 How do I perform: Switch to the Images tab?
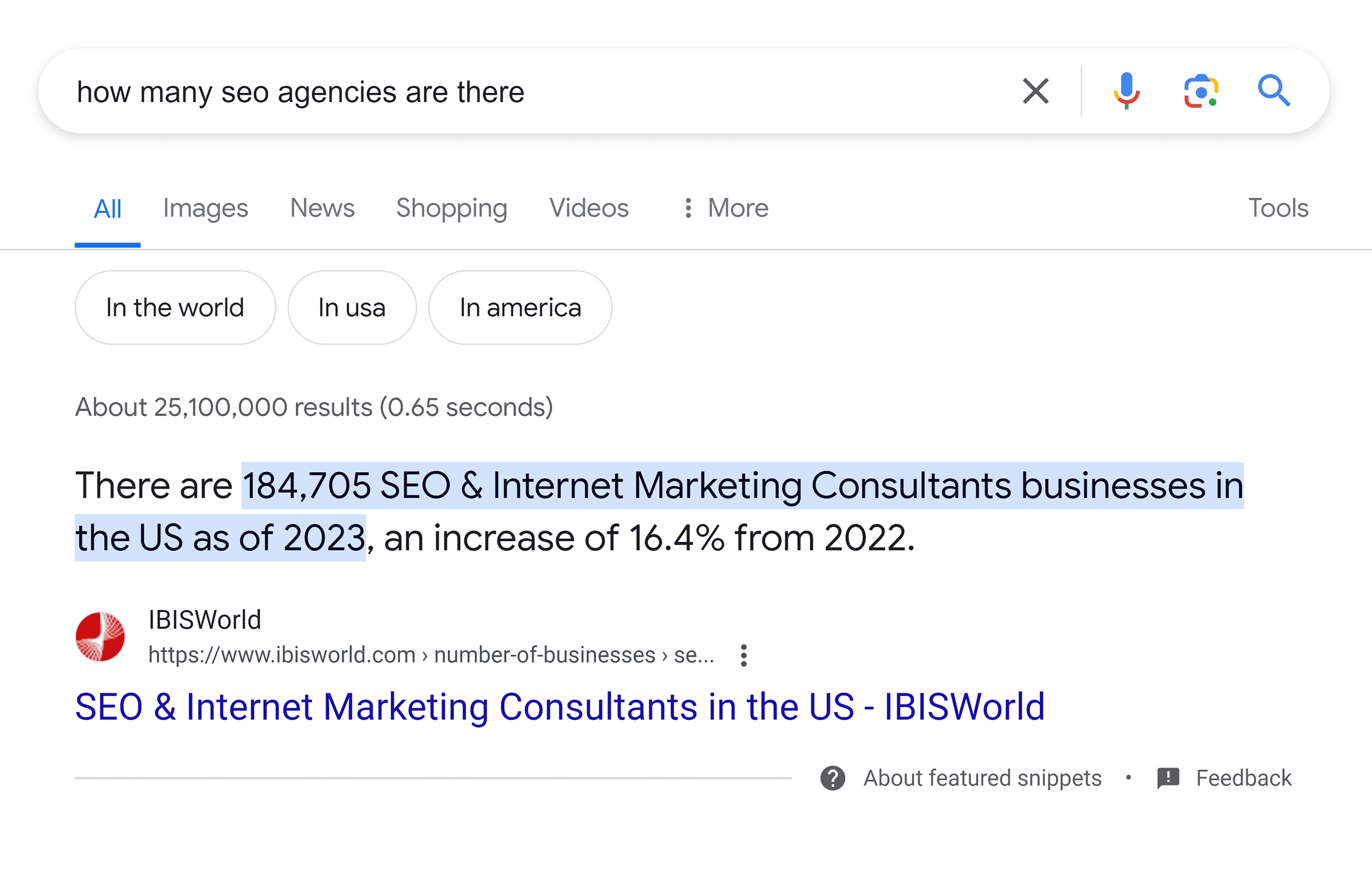tap(205, 208)
